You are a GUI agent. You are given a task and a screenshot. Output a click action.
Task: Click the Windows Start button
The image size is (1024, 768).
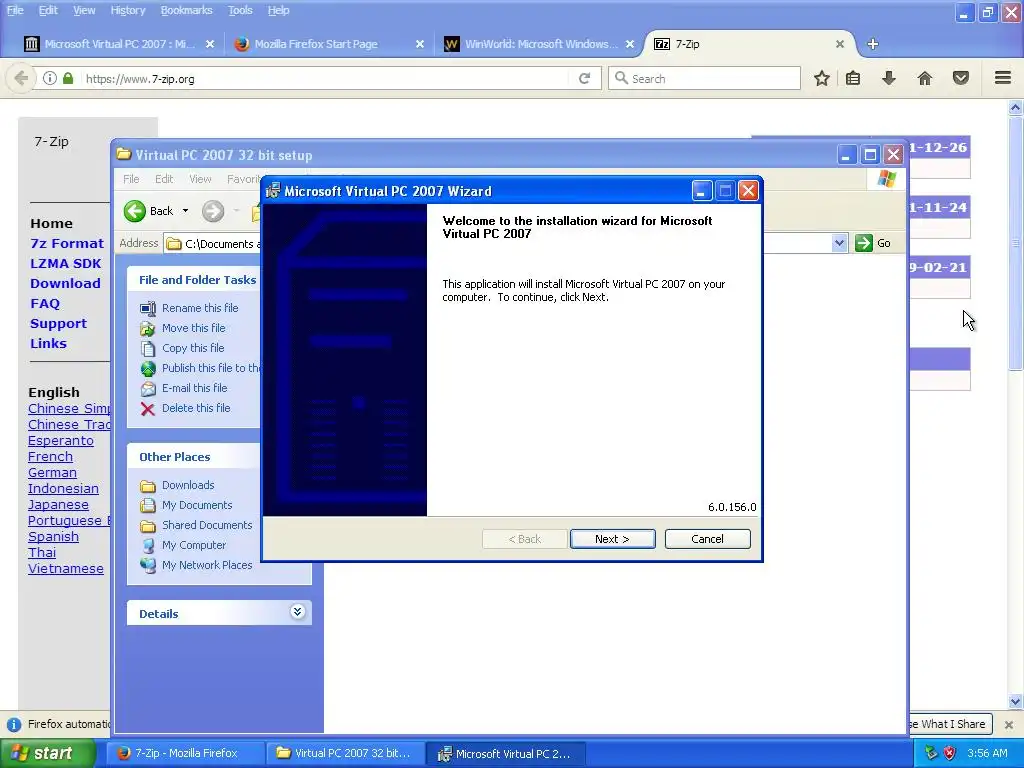click(x=47, y=754)
